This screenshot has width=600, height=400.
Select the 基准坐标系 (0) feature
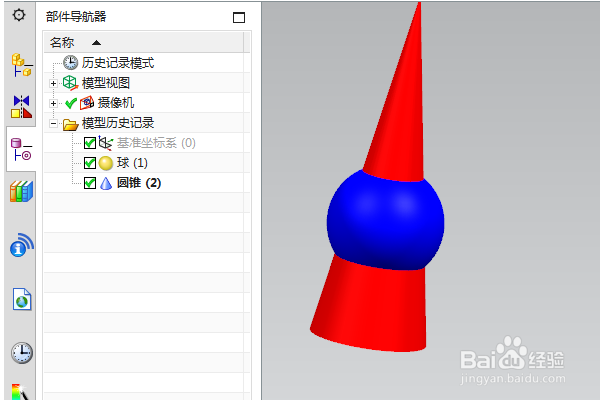click(156, 143)
